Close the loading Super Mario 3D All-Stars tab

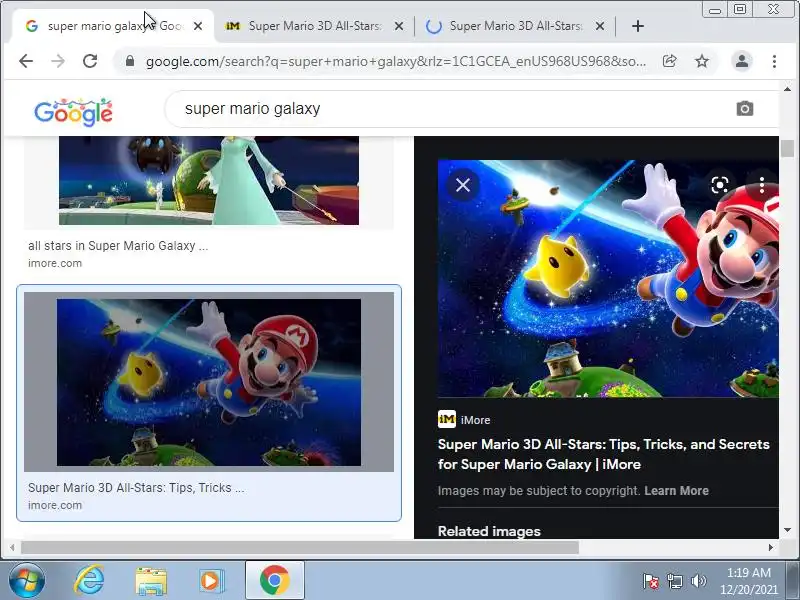pyautogui.click(x=600, y=26)
